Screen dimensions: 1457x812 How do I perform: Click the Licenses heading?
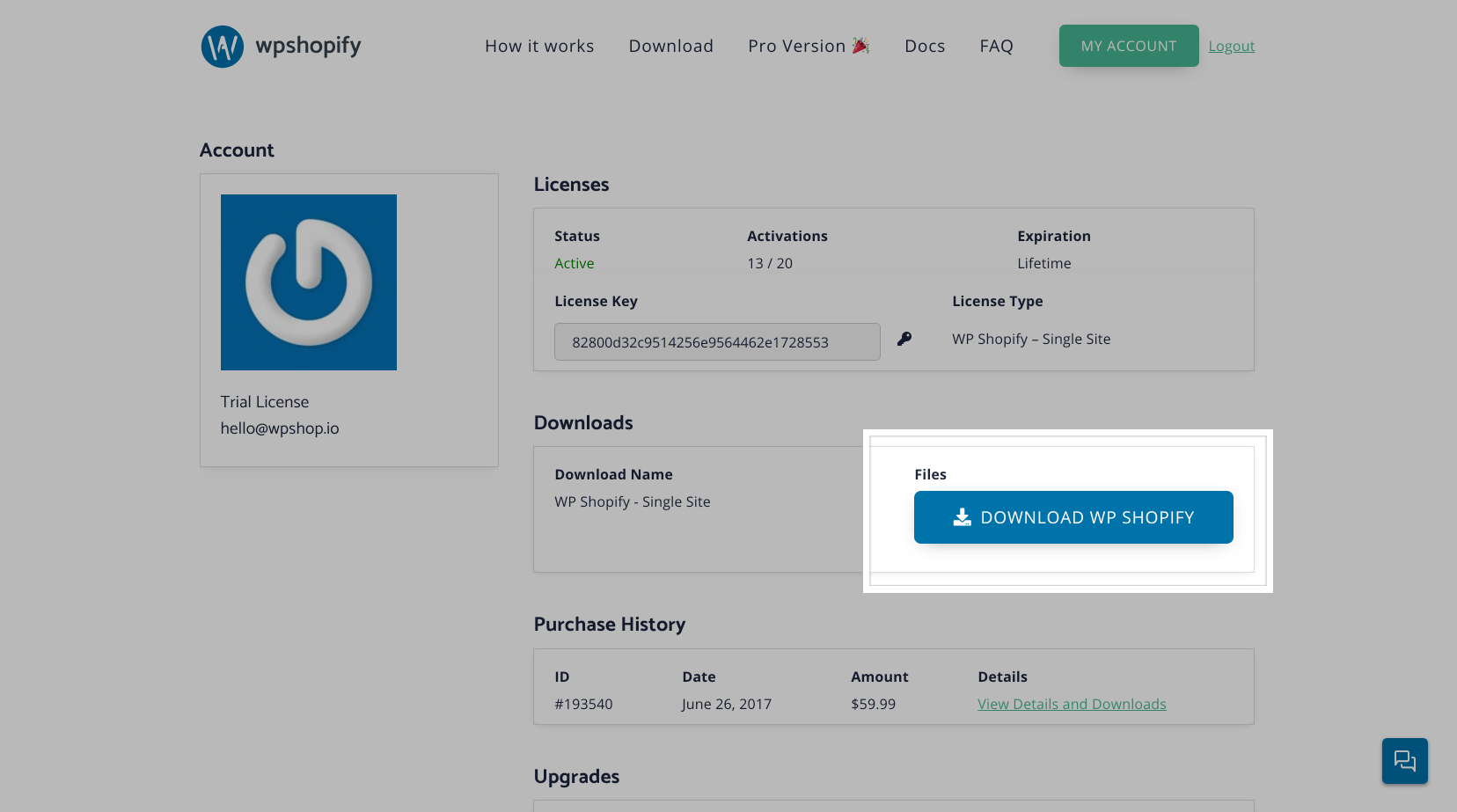tap(572, 185)
